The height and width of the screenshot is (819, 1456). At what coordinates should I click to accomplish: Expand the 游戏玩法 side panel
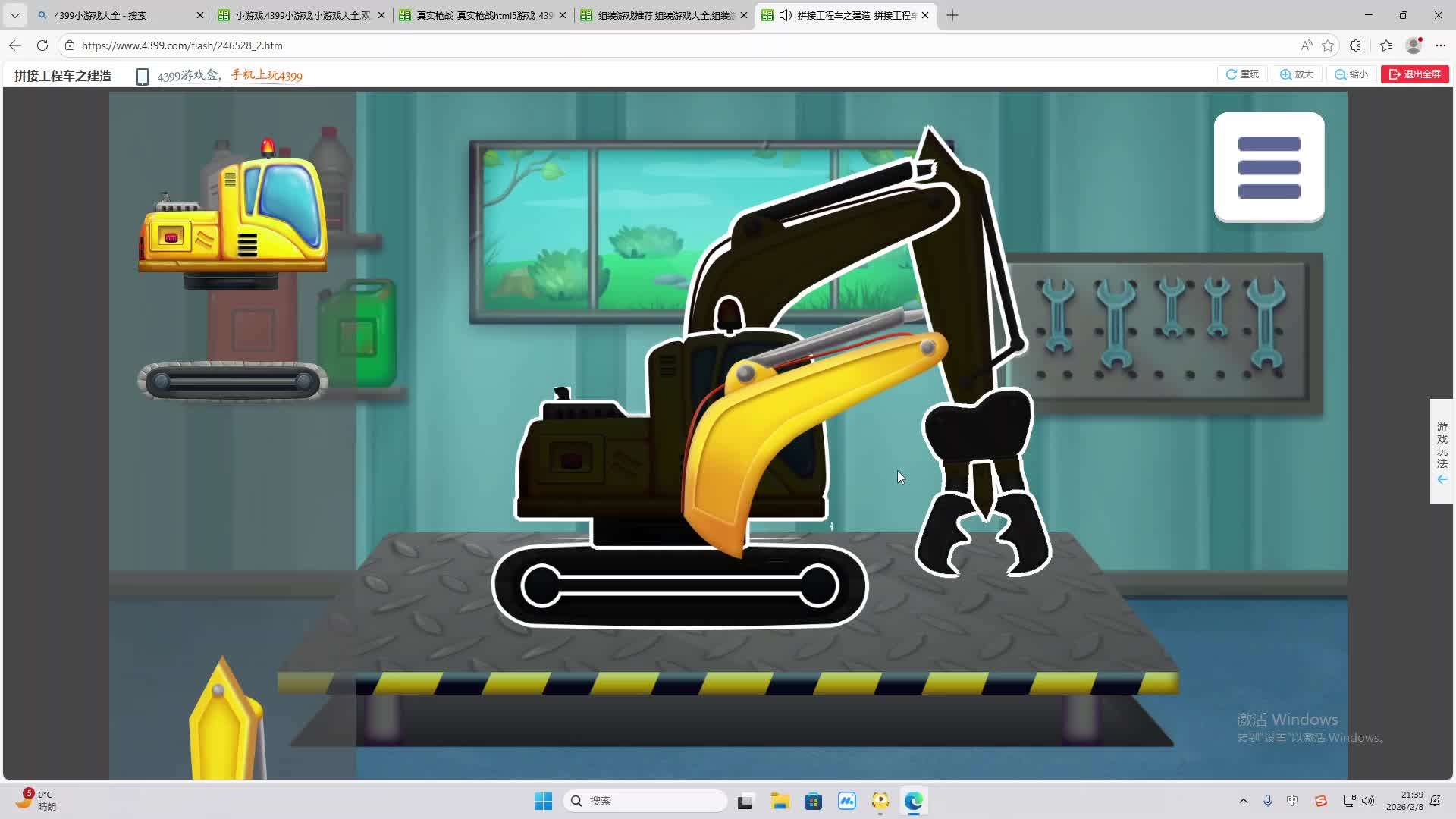pos(1442,451)
